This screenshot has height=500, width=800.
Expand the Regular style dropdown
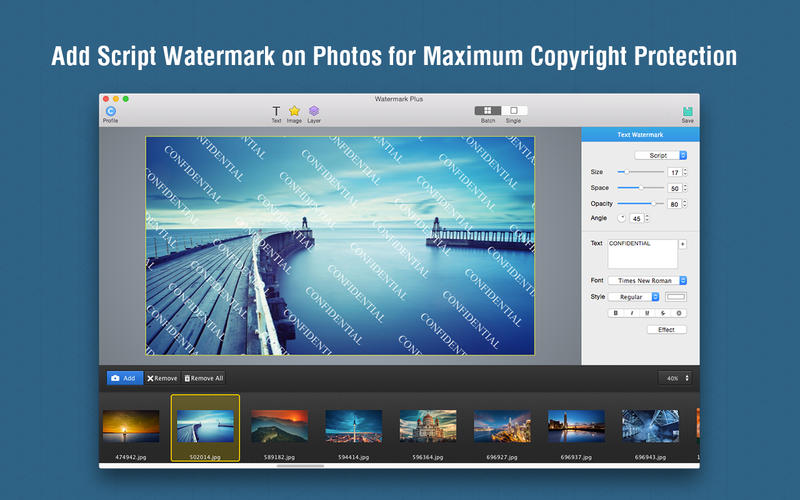635,297
